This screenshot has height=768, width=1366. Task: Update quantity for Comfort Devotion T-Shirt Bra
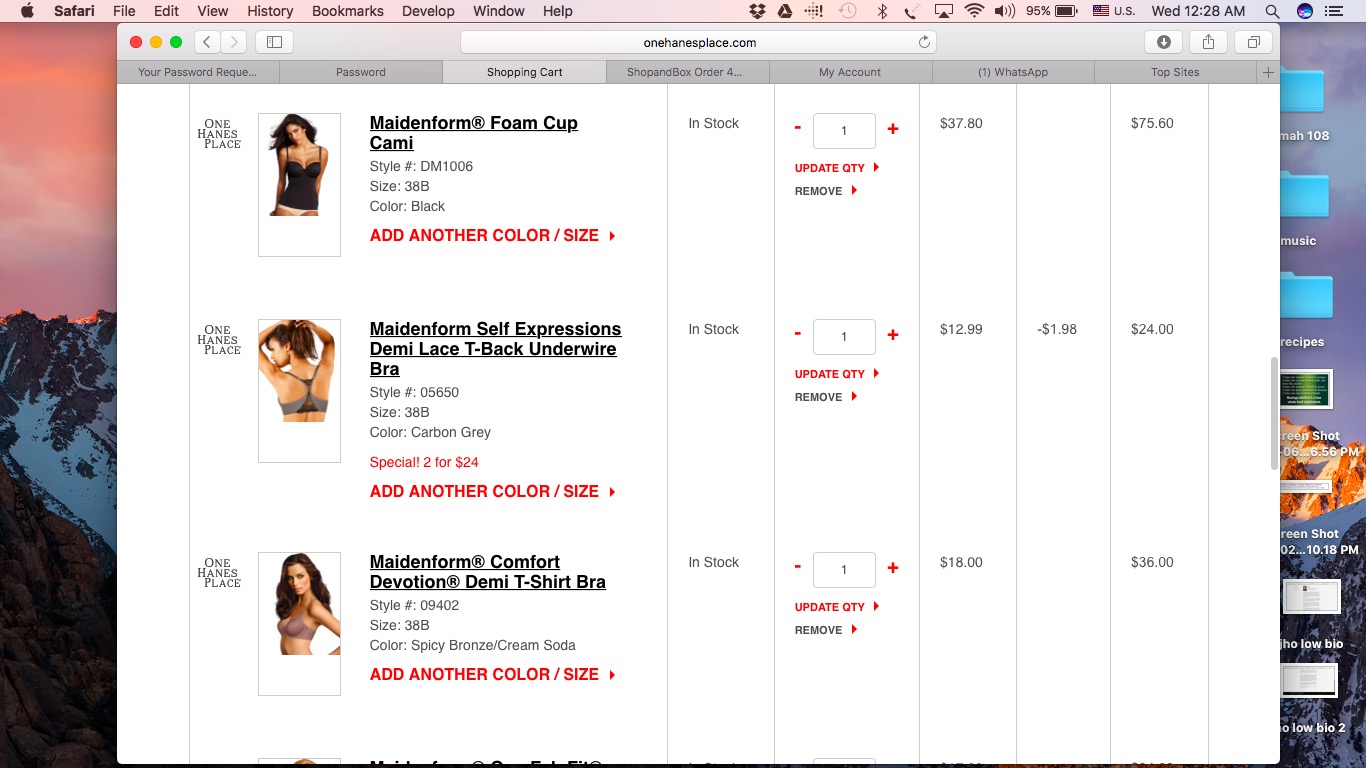(x=837, y=607)
